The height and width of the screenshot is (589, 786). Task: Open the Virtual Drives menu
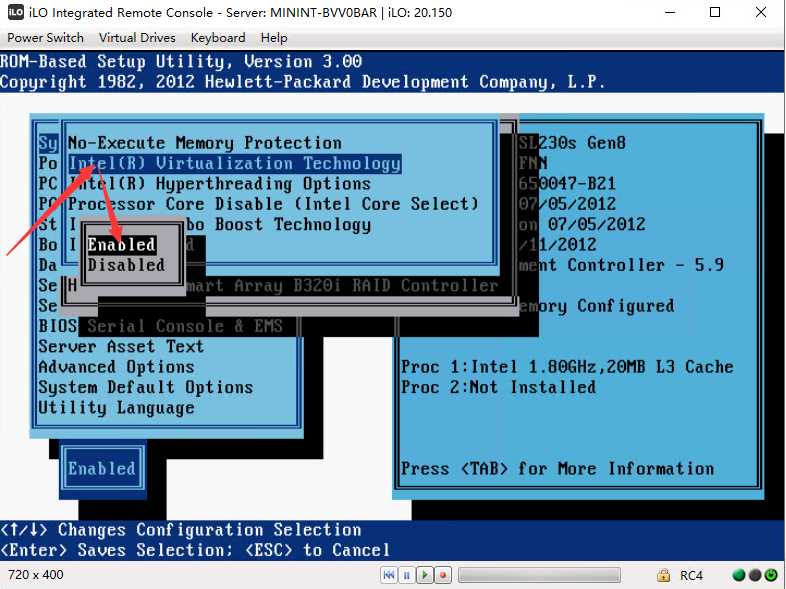pos(137,38)
